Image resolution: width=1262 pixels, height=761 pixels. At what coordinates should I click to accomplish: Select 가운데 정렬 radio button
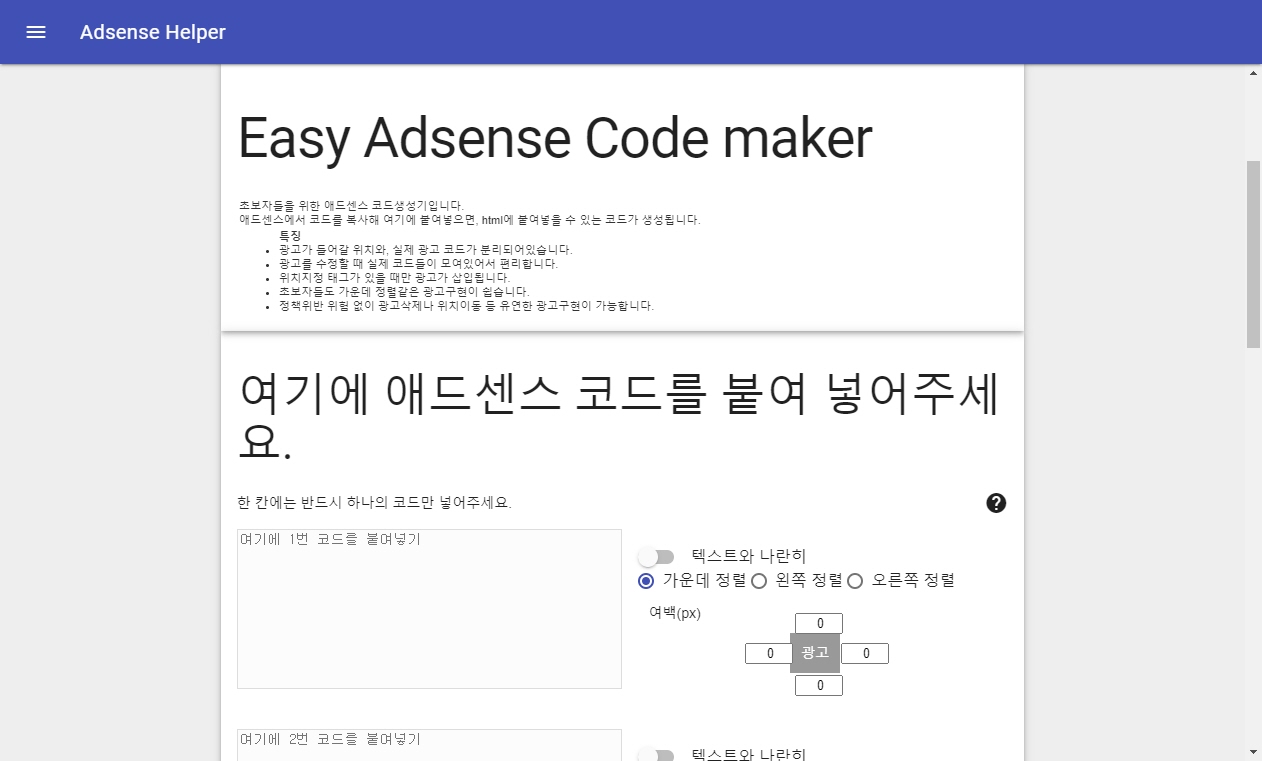click(646, 581)
